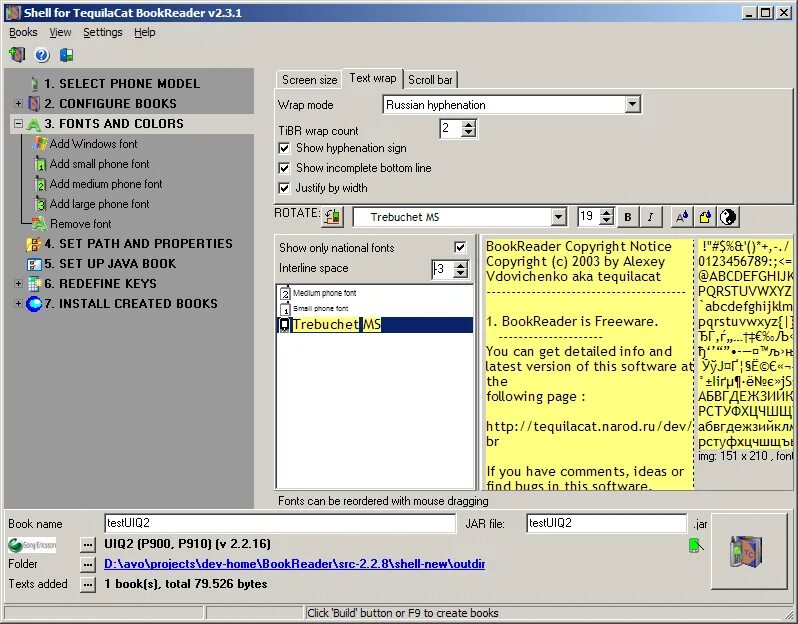Image resolution: width=798 pixels, height=624 pixels.
Task: Collapse the Fonts and Colors tree node
Action: 18,123
